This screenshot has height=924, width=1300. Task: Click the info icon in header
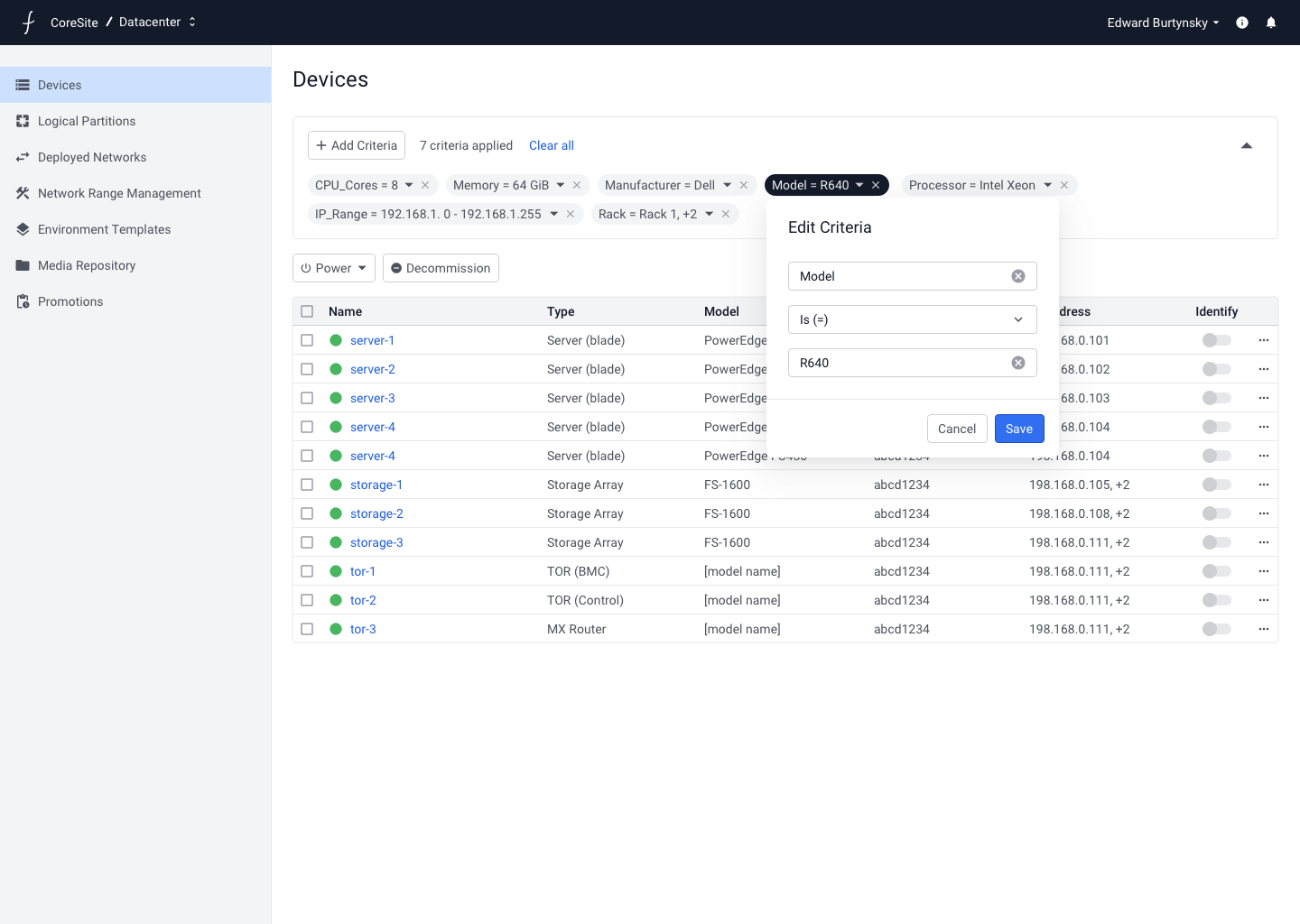pyautogui.click(x=1242, y=23)
